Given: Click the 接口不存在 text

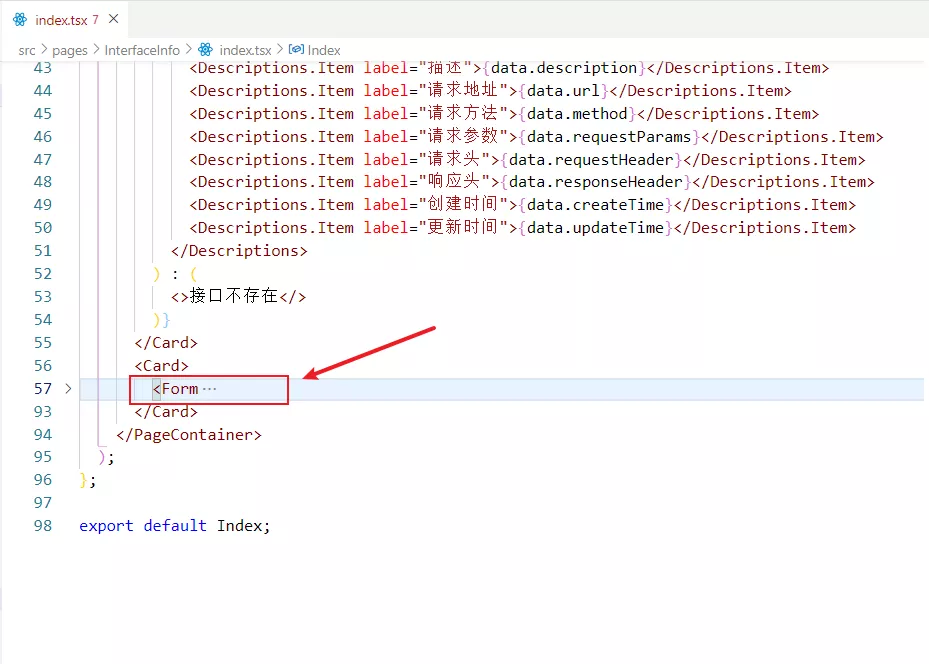Looking at the screenshot, I should tap(233, 296).
